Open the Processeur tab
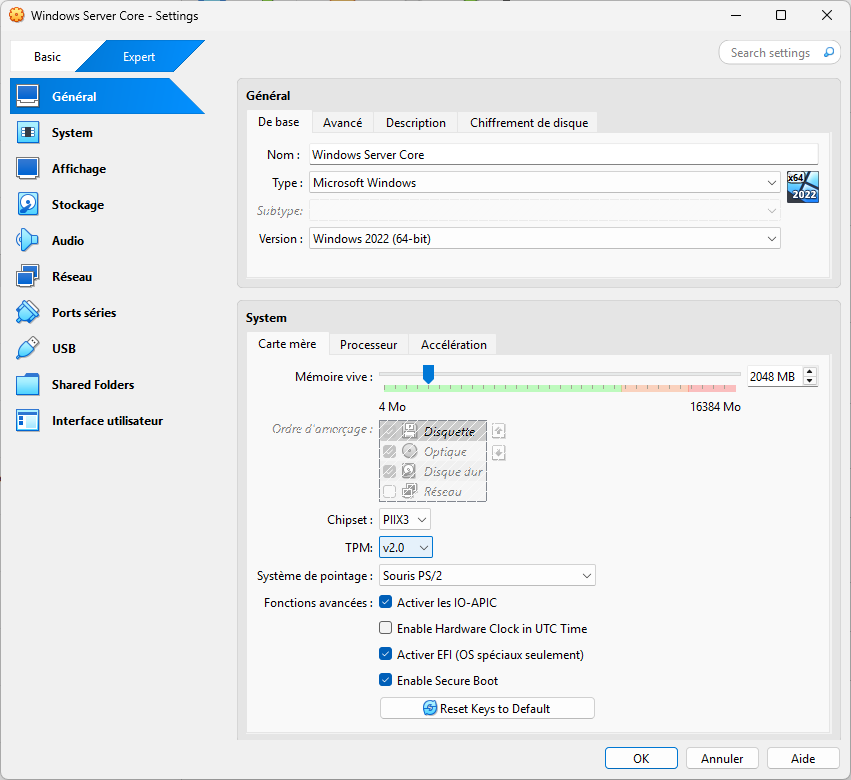This screenshot has height=780, width=851. pyautogui.click(x=369, y=345)
